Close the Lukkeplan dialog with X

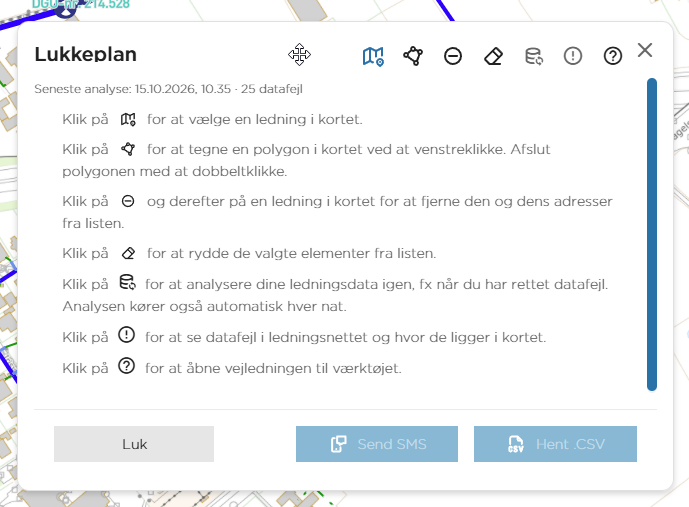tap(645, 50)
